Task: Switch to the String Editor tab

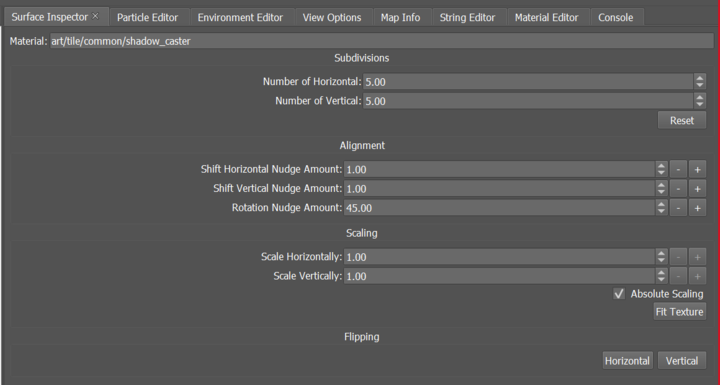Action: point(467,17)
